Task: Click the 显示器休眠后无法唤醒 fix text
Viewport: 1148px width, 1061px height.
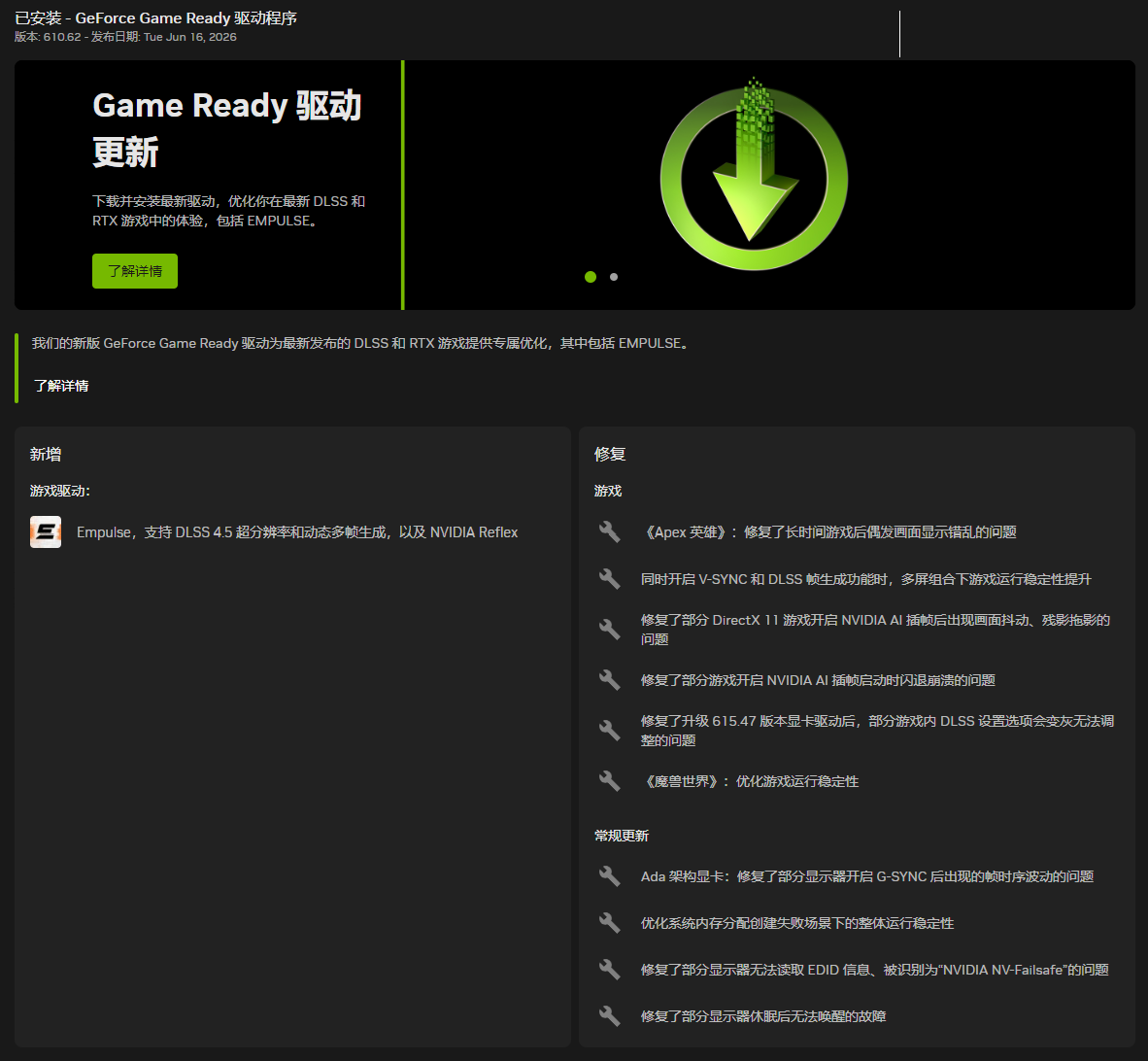Action: point(763,1016)
